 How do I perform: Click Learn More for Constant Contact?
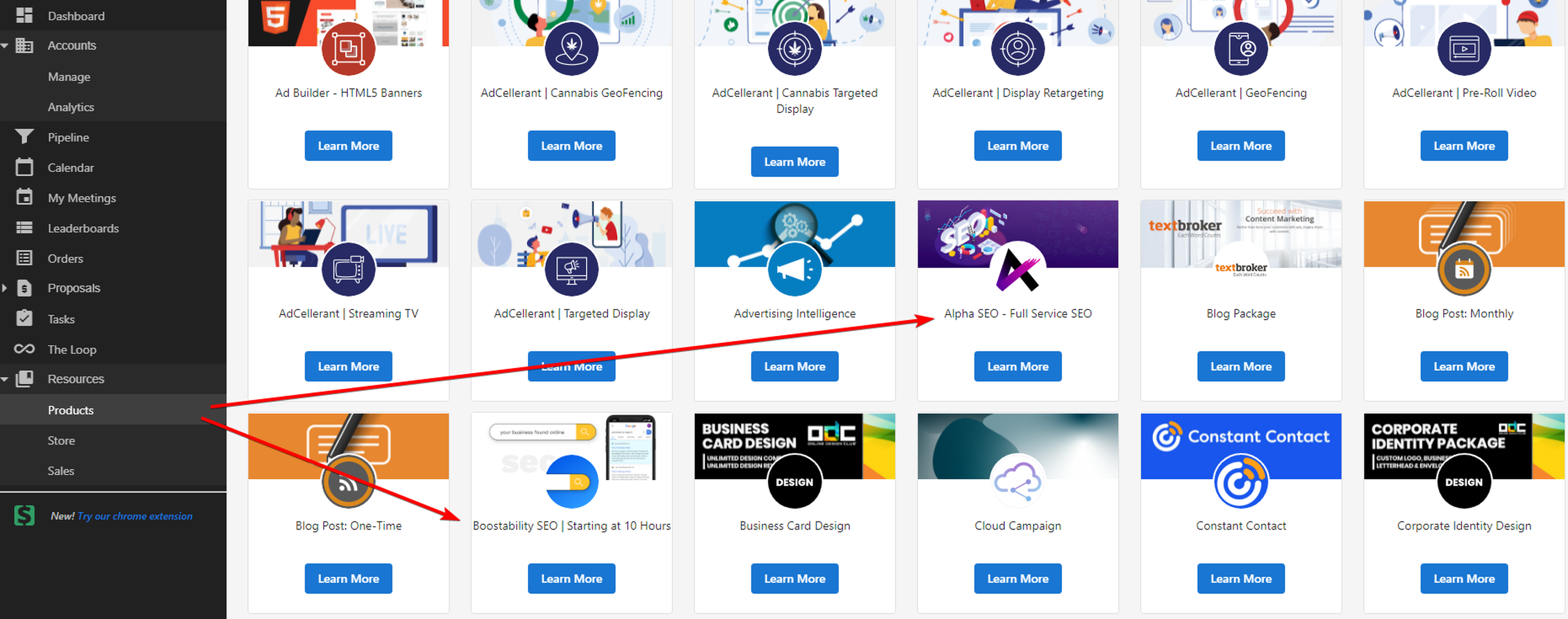coord(1241,578)
